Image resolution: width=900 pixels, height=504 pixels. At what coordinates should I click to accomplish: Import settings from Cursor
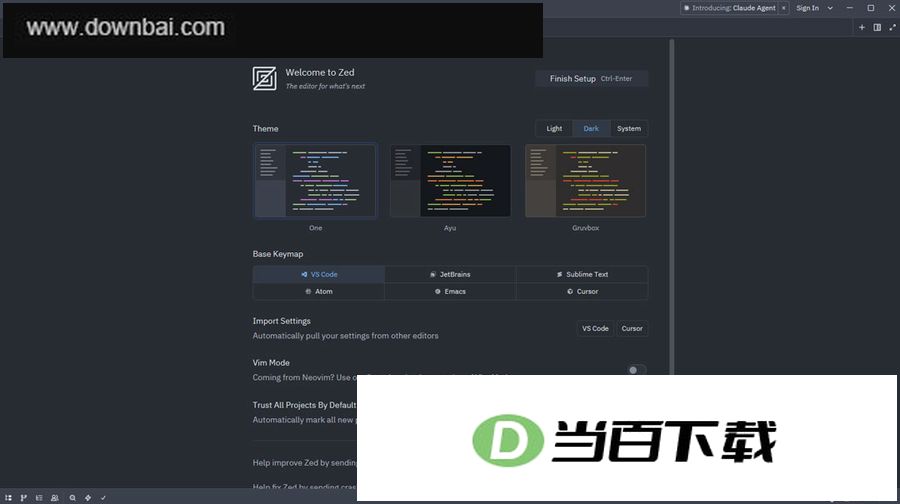(x=632, y=328)
